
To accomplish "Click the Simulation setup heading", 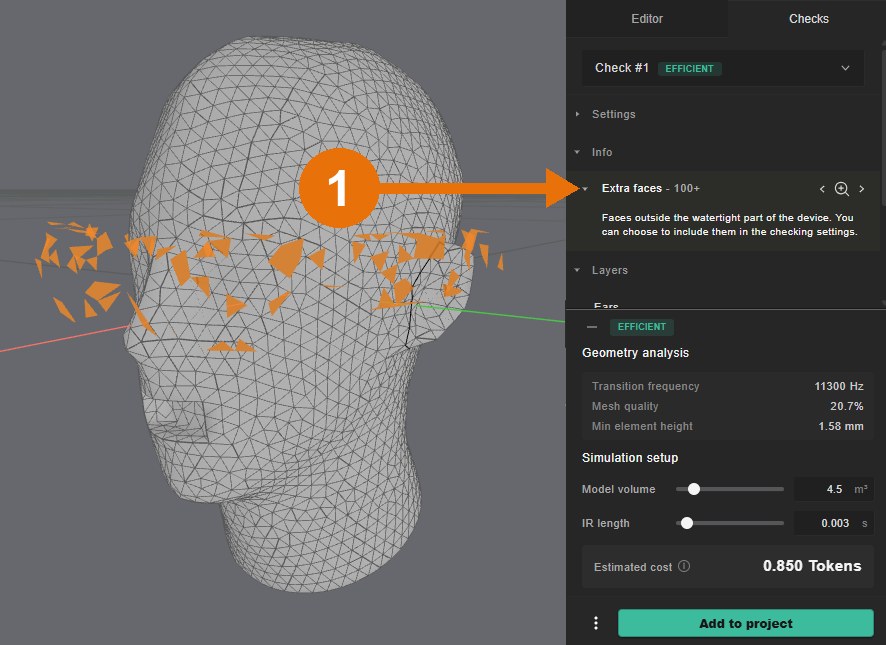I will (630, 457).
